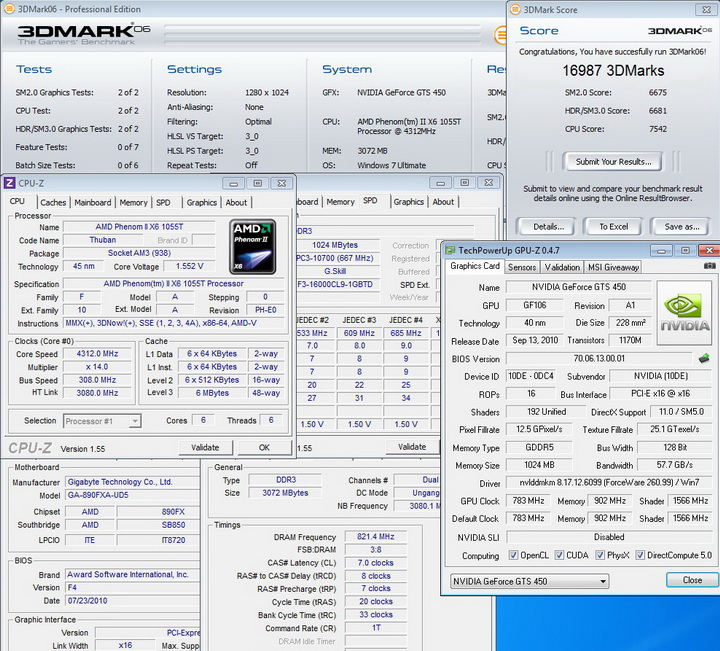Toggle the DirectCompute 5.0 checkbox
Screen dimensions: 720x651
tap(640, 555)
